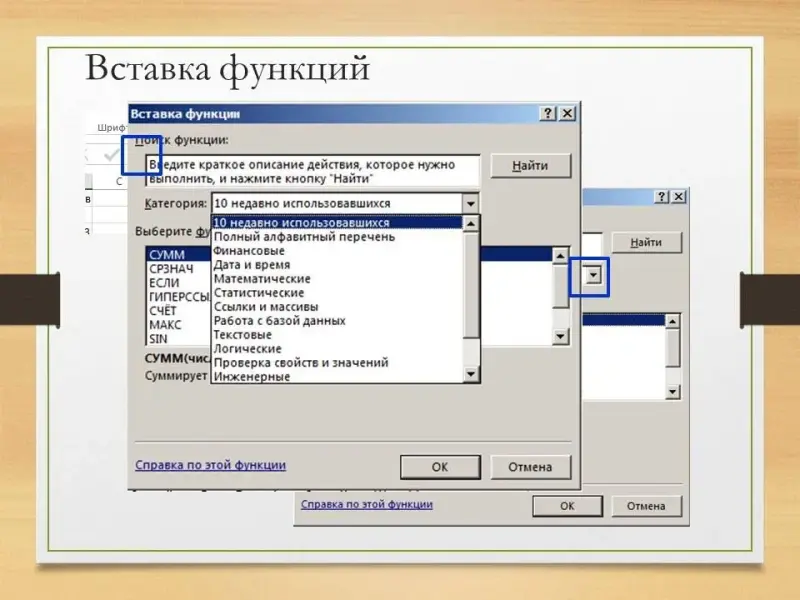
Task: Click inside the function search description field
Action: 312,170
